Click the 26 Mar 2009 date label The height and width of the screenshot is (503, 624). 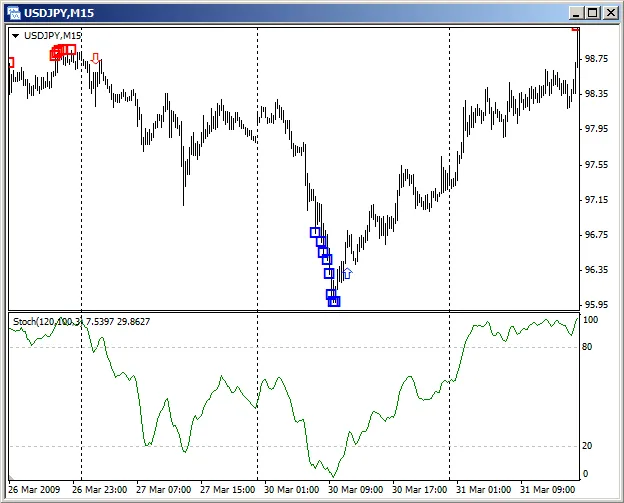34,491
